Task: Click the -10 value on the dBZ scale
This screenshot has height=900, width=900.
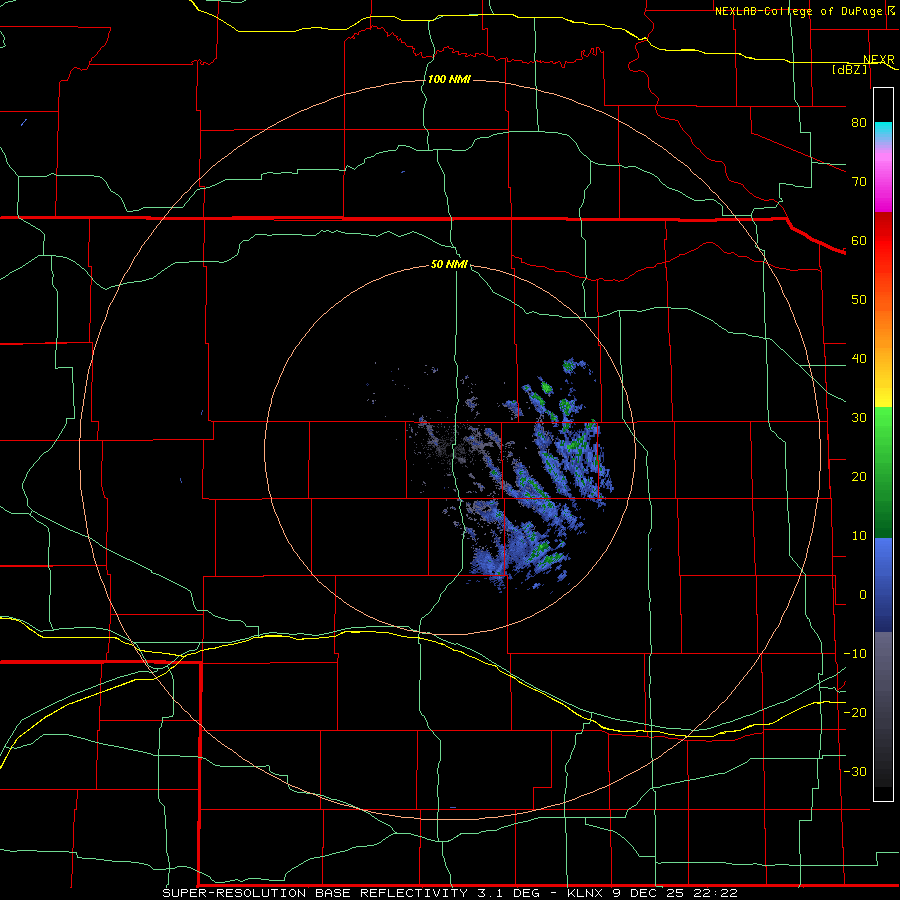Action: click(x=855, y=654)
